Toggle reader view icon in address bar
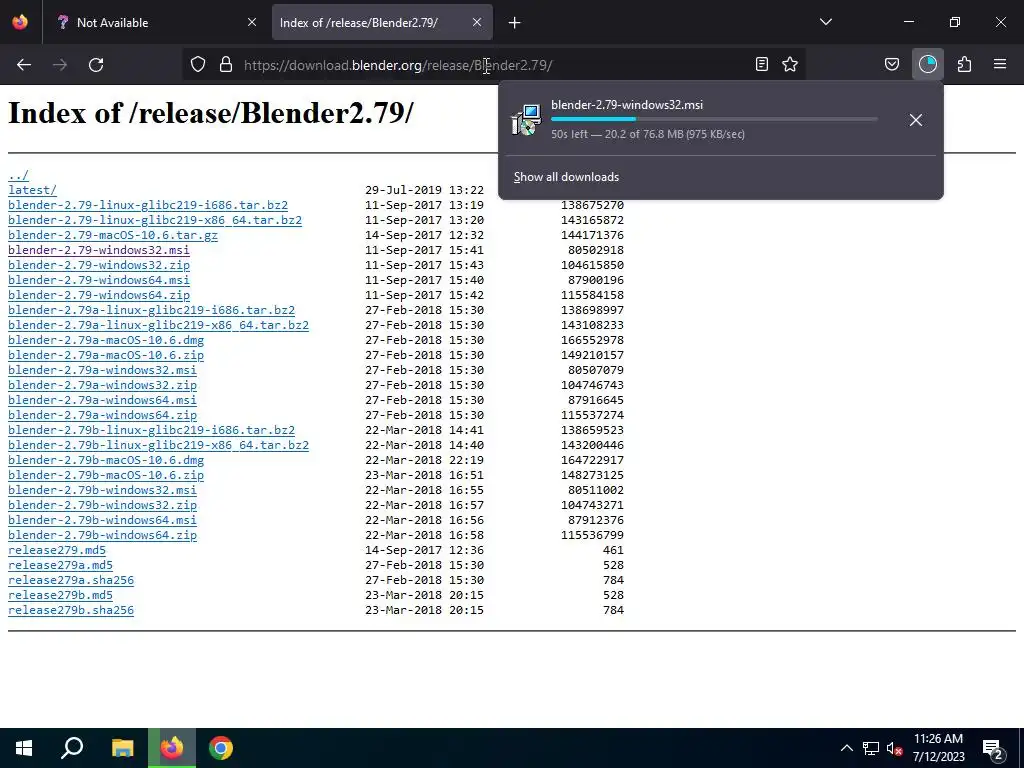Viewport: 1024px width, 768px height. (761, 64)
